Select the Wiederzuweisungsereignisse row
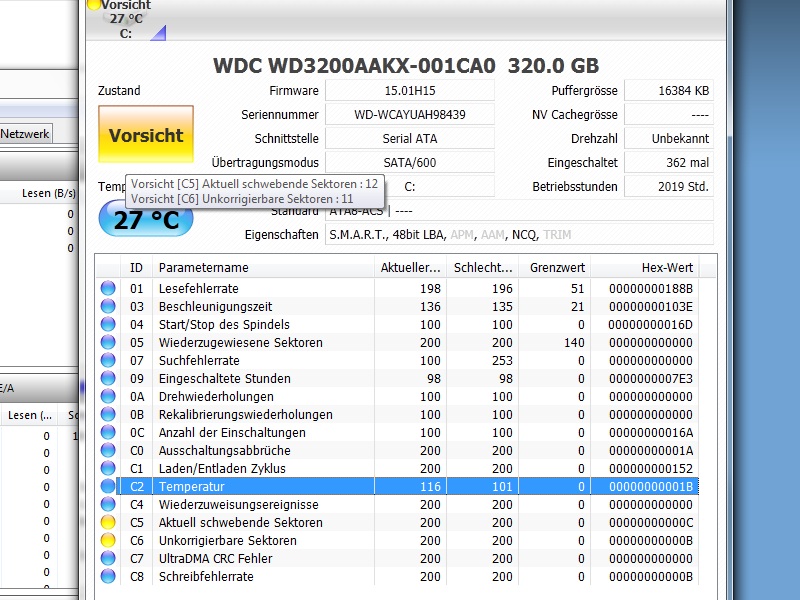The image size is (800, 600). (398, 504)
